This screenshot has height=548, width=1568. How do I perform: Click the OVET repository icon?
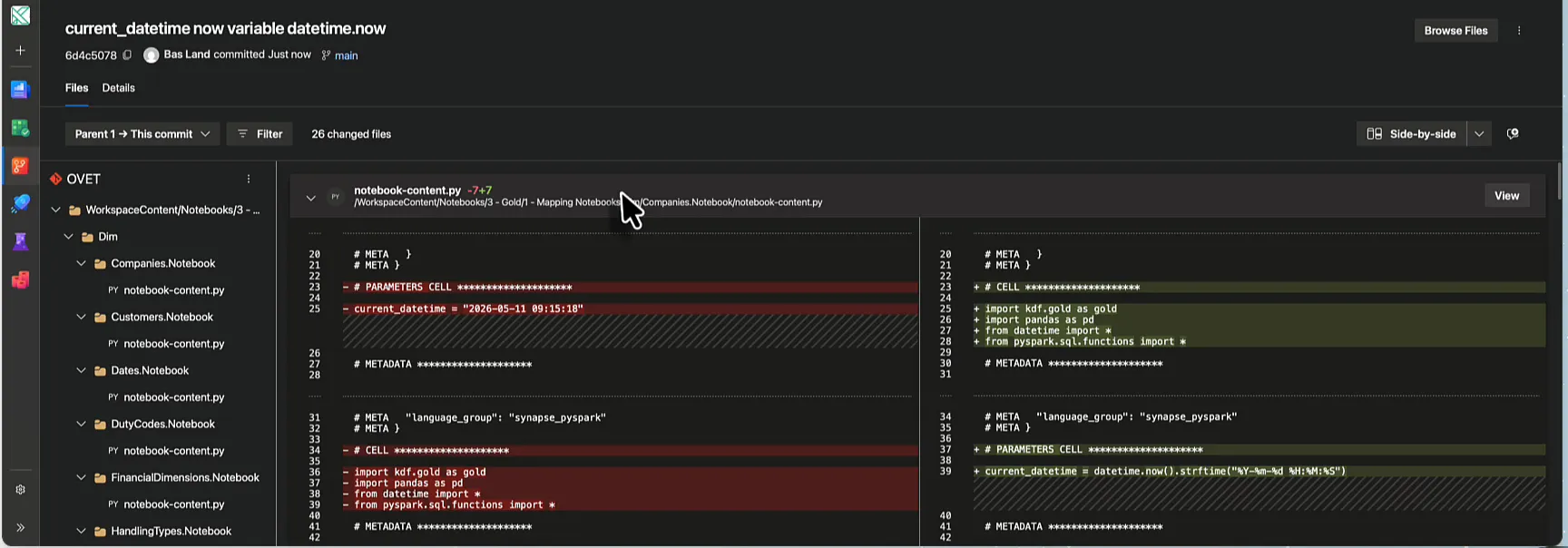pos(55,179)
